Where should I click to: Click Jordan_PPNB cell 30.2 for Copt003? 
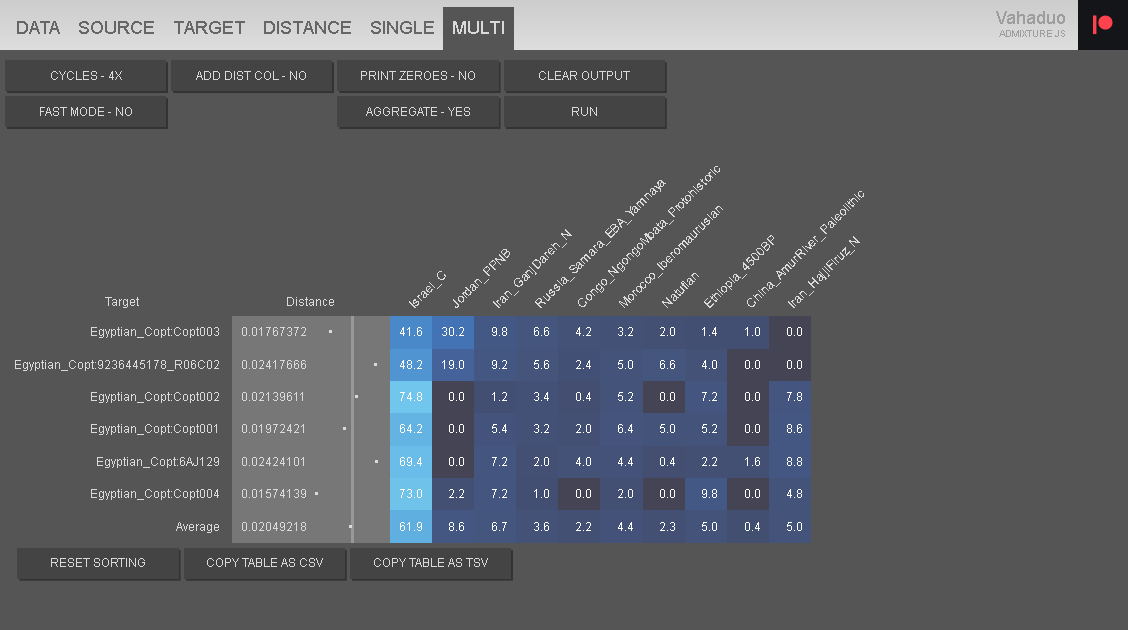[452, 332]
